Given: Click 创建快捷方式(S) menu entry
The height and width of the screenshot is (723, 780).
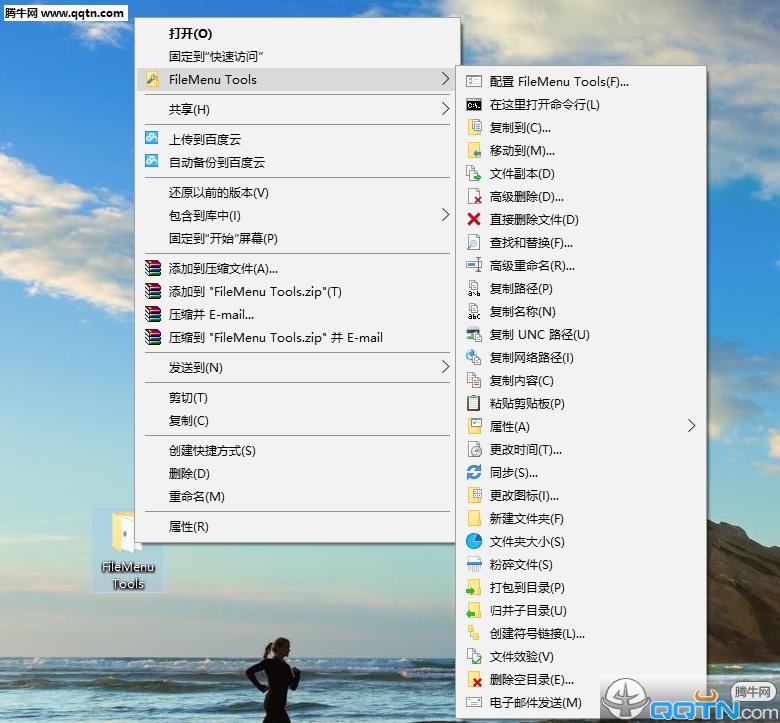Looking at the screenshot, I should coord(212,451).
